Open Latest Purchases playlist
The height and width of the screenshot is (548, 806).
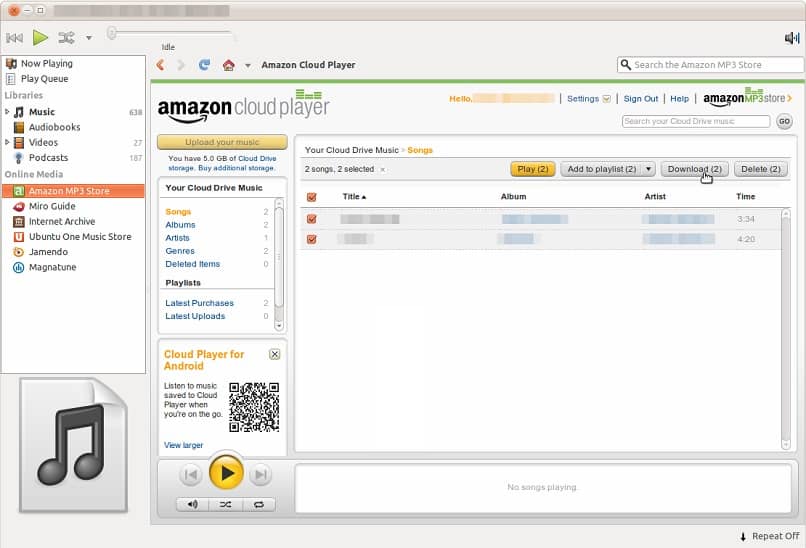[x=199, y=303]
